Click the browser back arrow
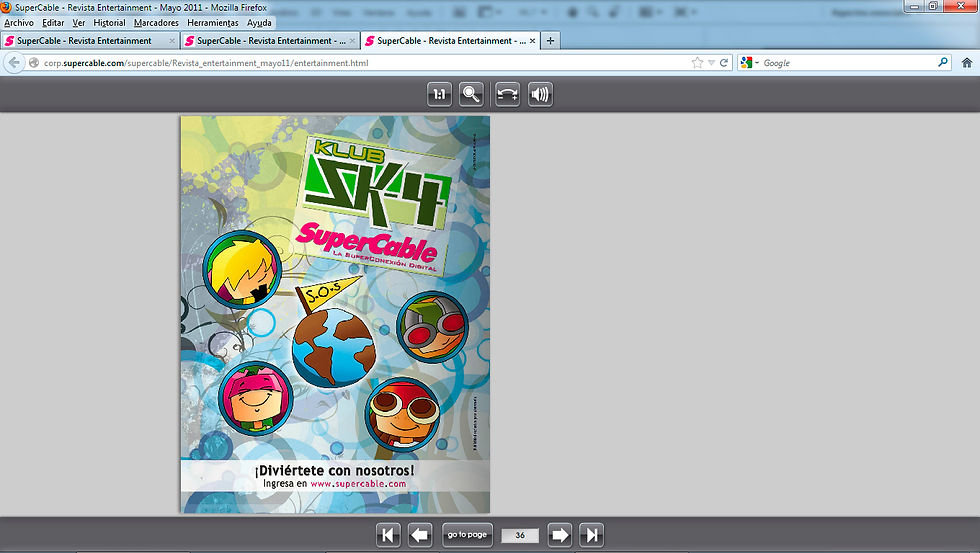Image resolution: width=980 pixels, height=553 pixels. click(14, 62)
